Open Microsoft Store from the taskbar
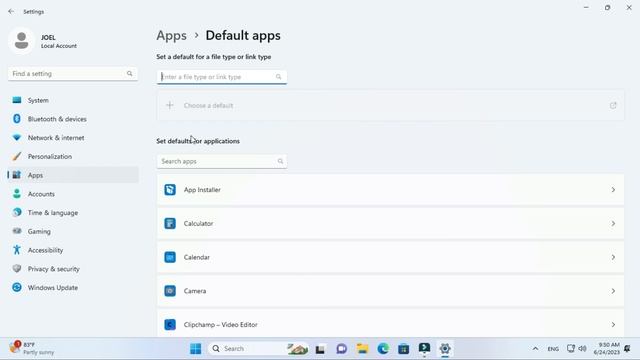640x360 pixels. tap(404, 349)
